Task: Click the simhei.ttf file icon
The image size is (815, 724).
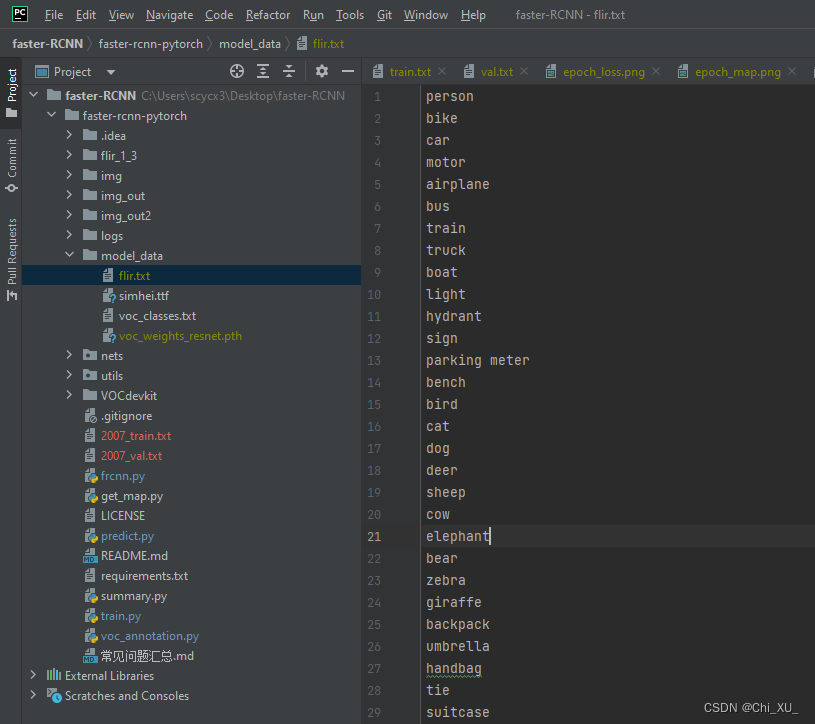Action: pyautogui.click(x=109, y=296)
